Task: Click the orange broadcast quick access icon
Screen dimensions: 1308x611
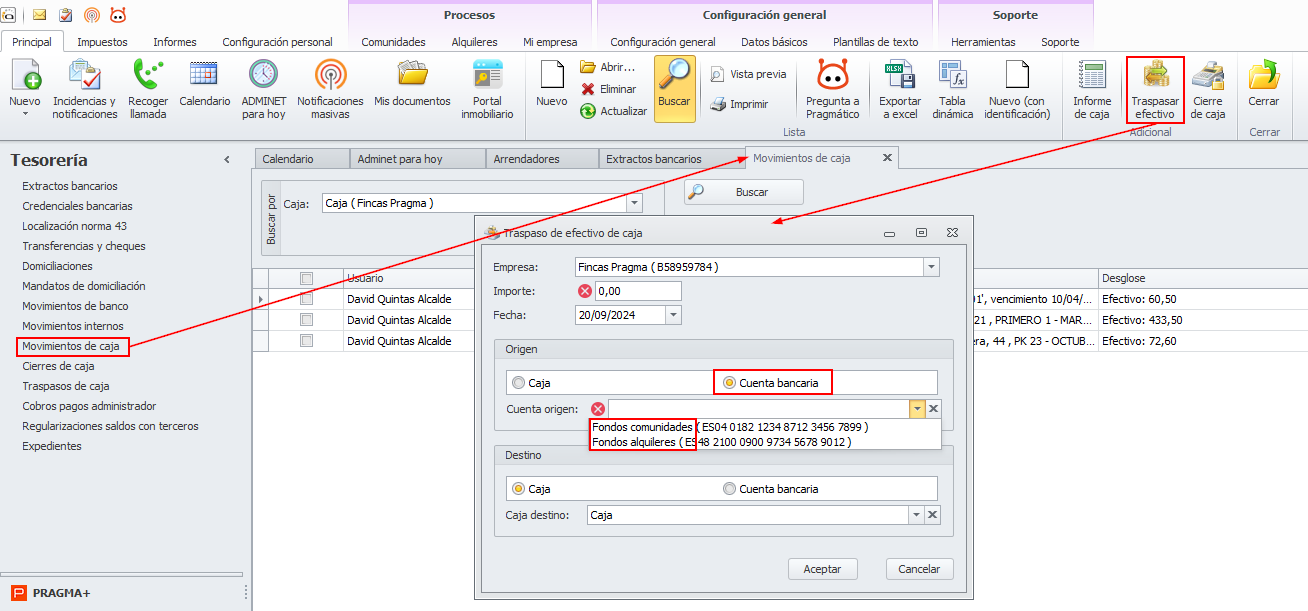Action: pos(92,15)
